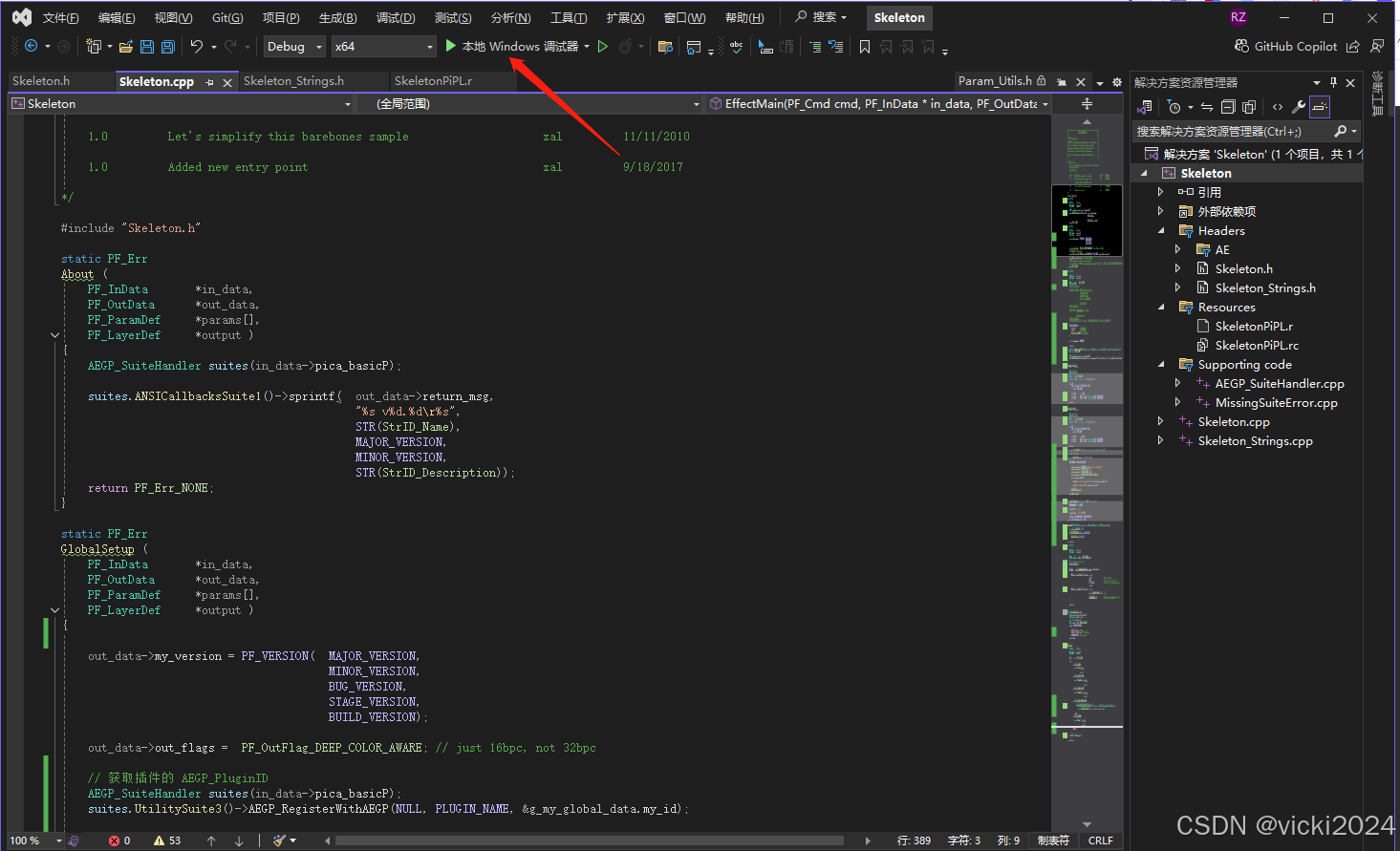The image size is (1400, 851).
Task: Open Properties with the wrench icon
Action: (1299, 107)
